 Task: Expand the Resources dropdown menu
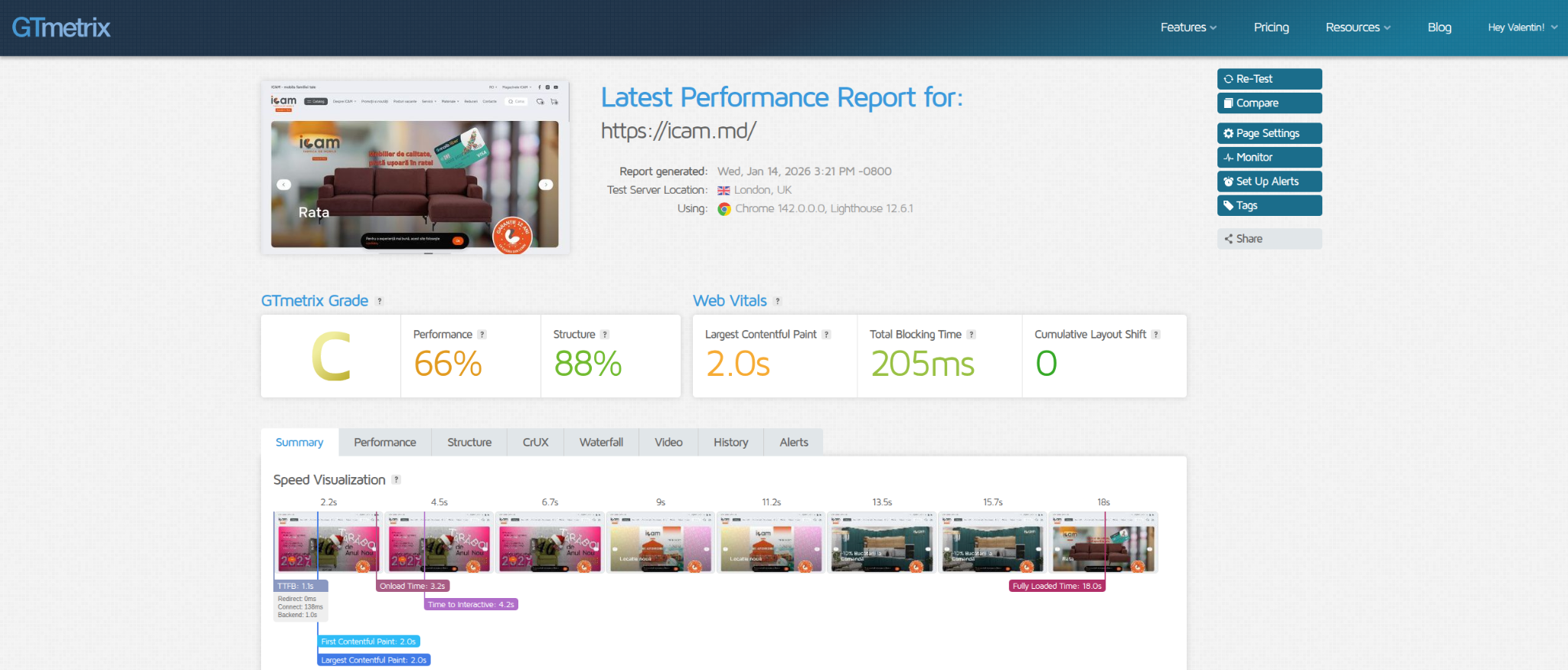click(x=1357, y=28)
